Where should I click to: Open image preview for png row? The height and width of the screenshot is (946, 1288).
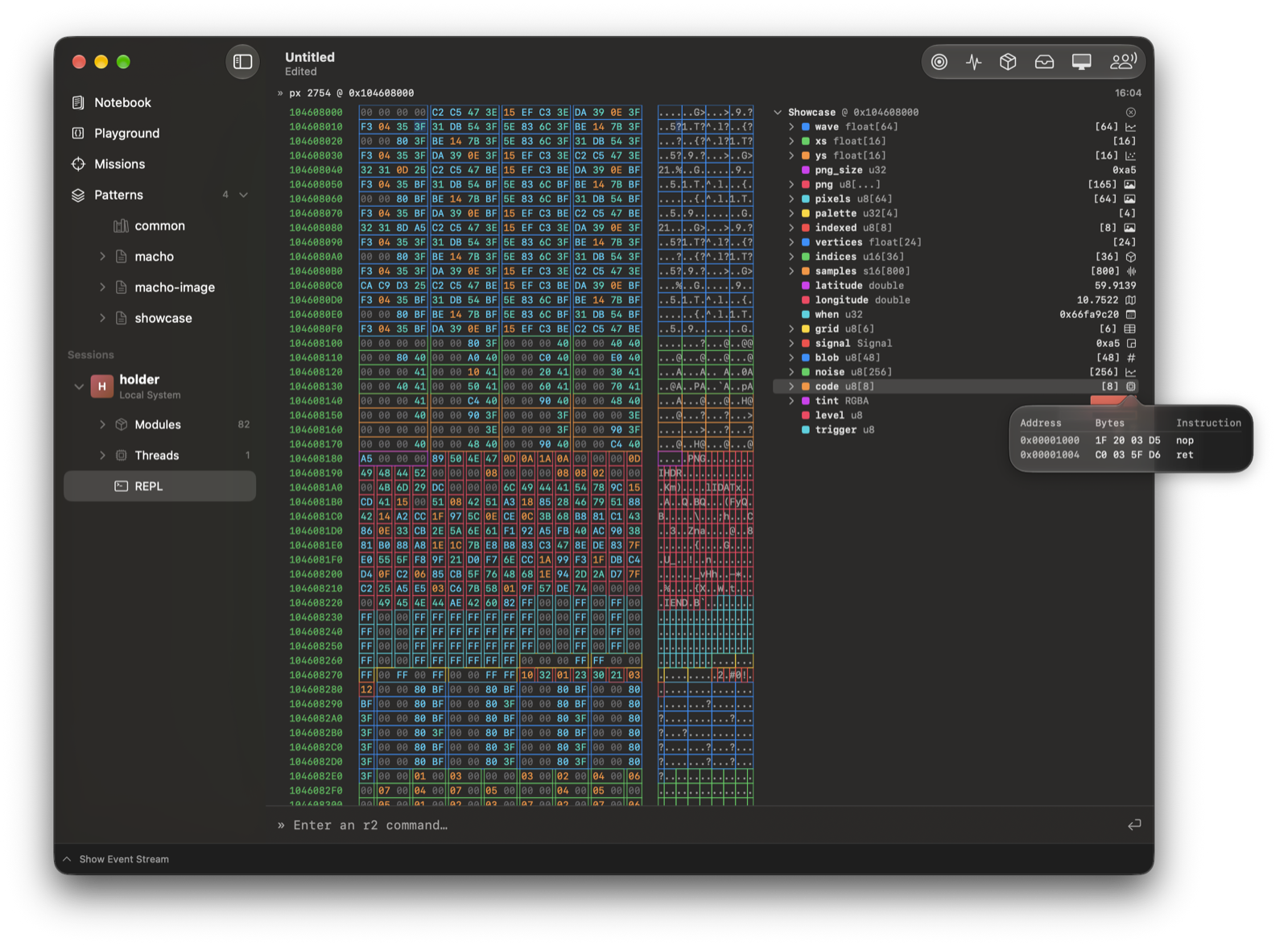[x=1130, y=184]
